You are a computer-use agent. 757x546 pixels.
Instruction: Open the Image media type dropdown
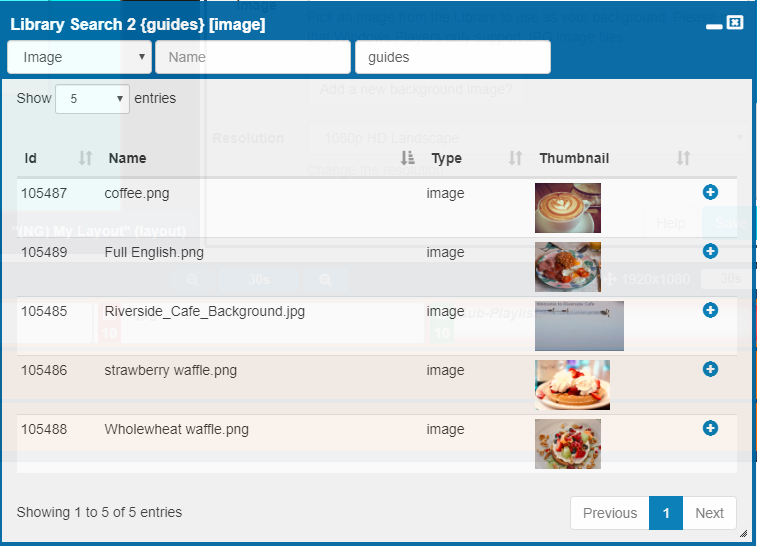tap(79, 57)
